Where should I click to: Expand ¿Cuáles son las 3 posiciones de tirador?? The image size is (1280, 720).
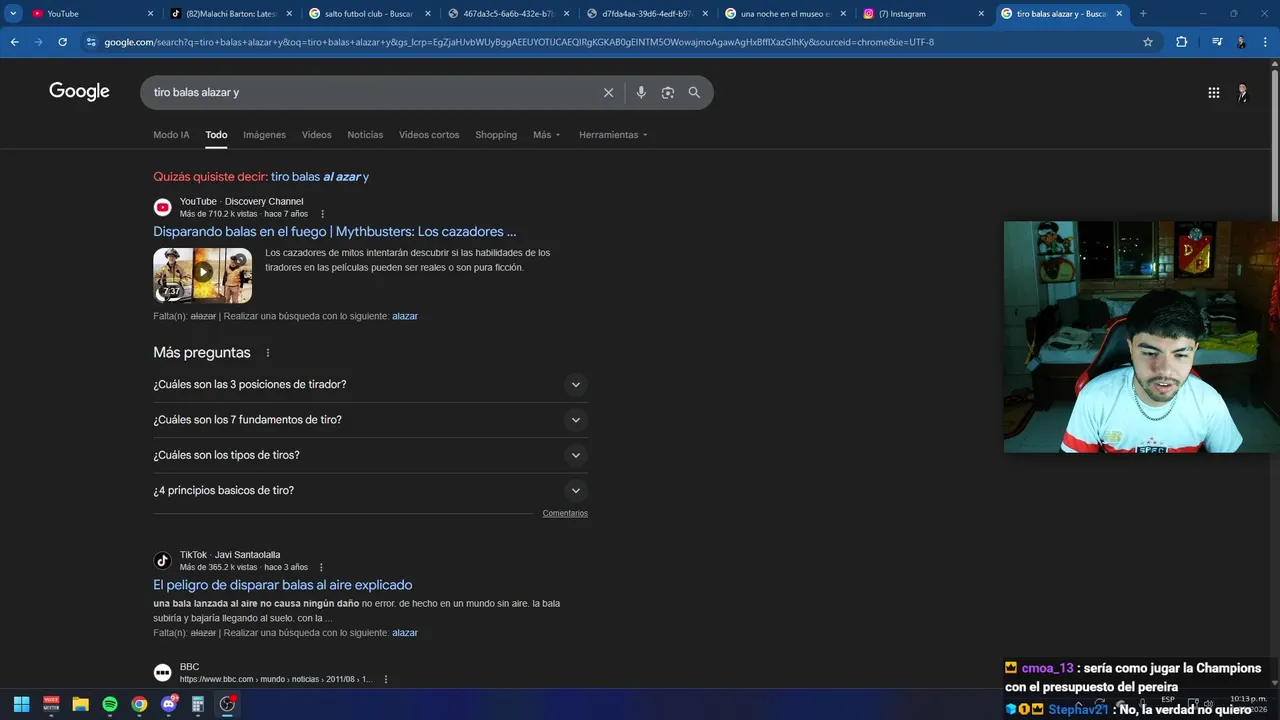(370, 384)
